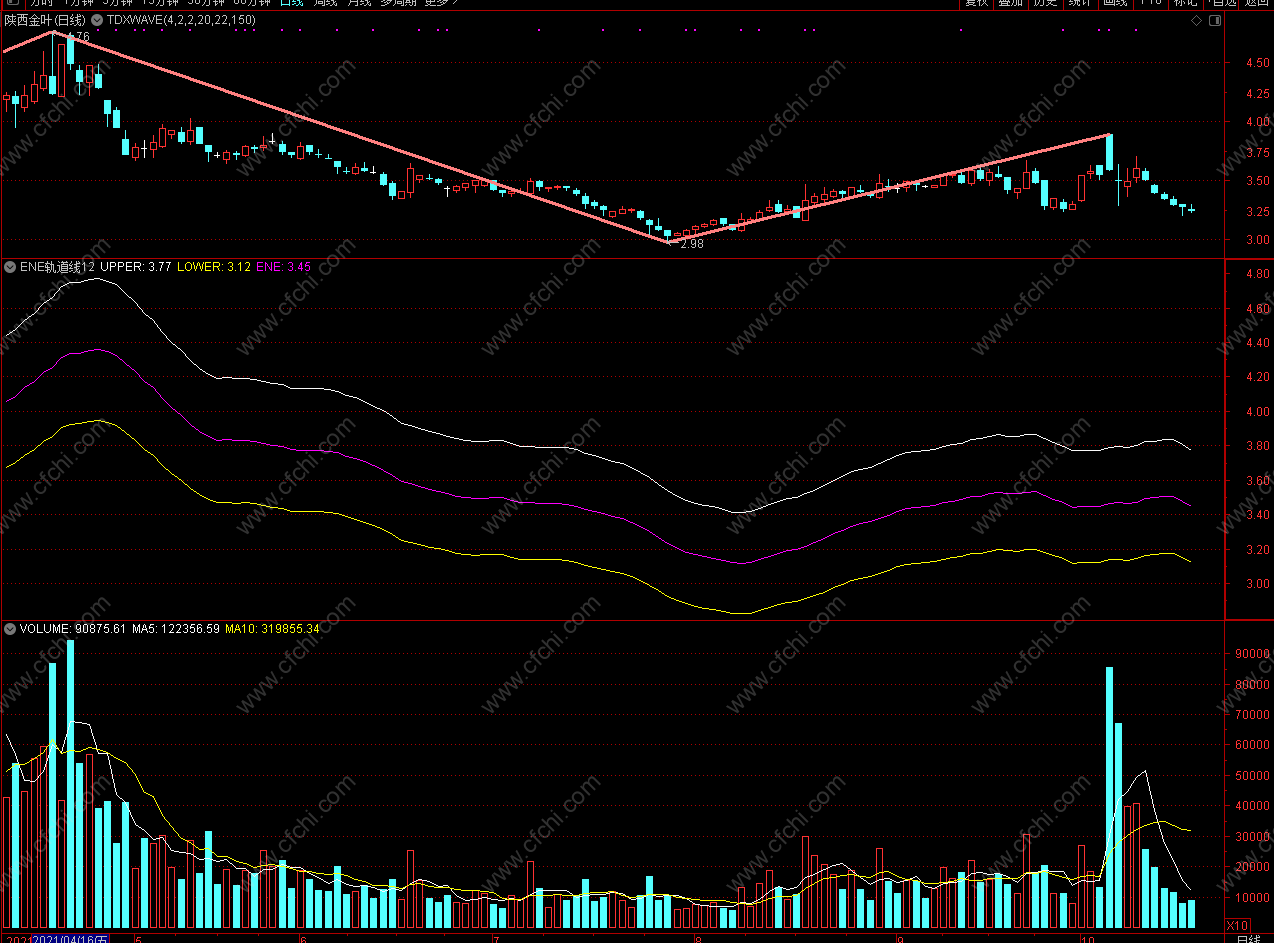1274x943 pixels.
Task: Click the 4.80 ENE axis label
Action: [1259, 274]
